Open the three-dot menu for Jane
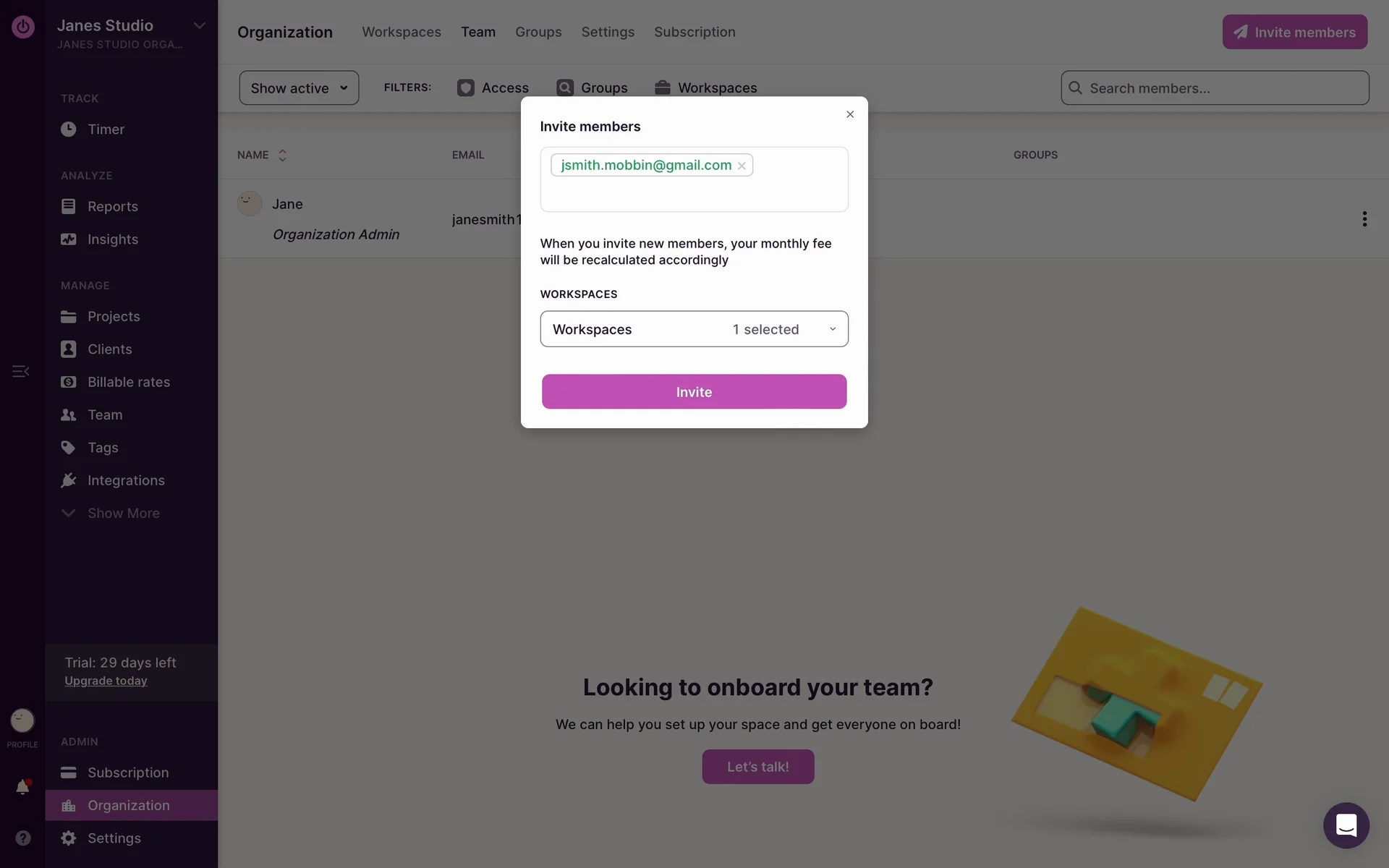 tap(1364, 219)
